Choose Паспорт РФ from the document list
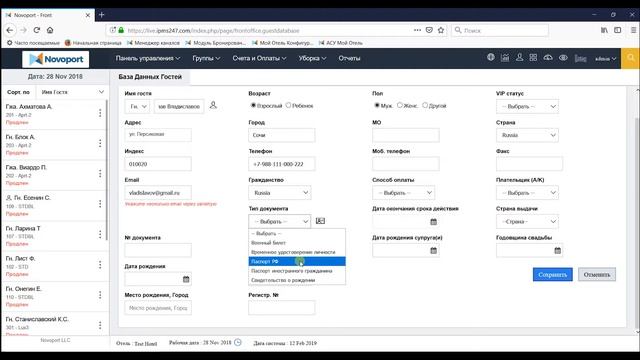640x360 pixels. (297, 261)
